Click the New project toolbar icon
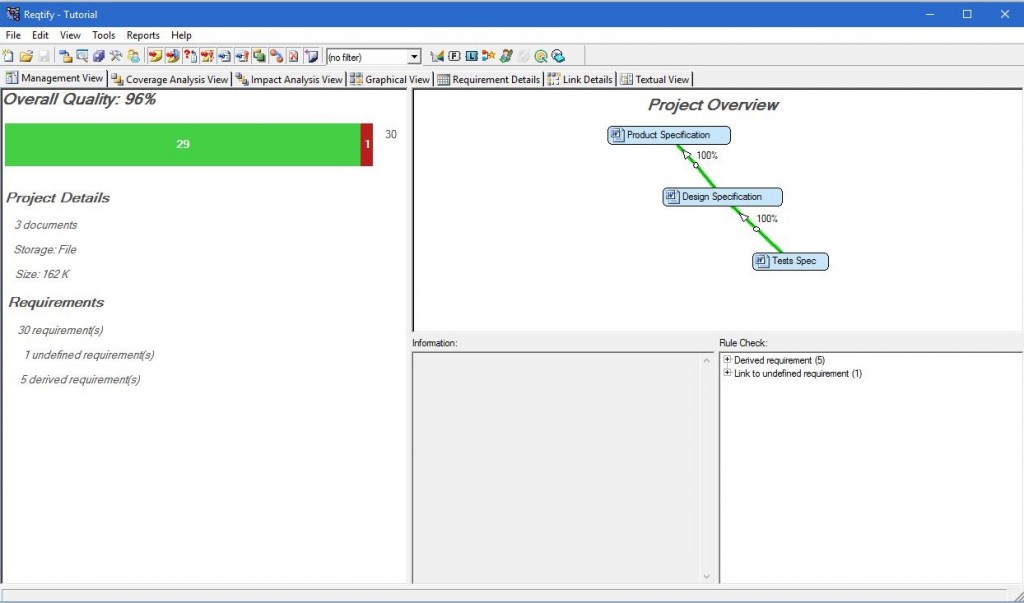This screenshot has height=603, width=1024. [8, 56]
